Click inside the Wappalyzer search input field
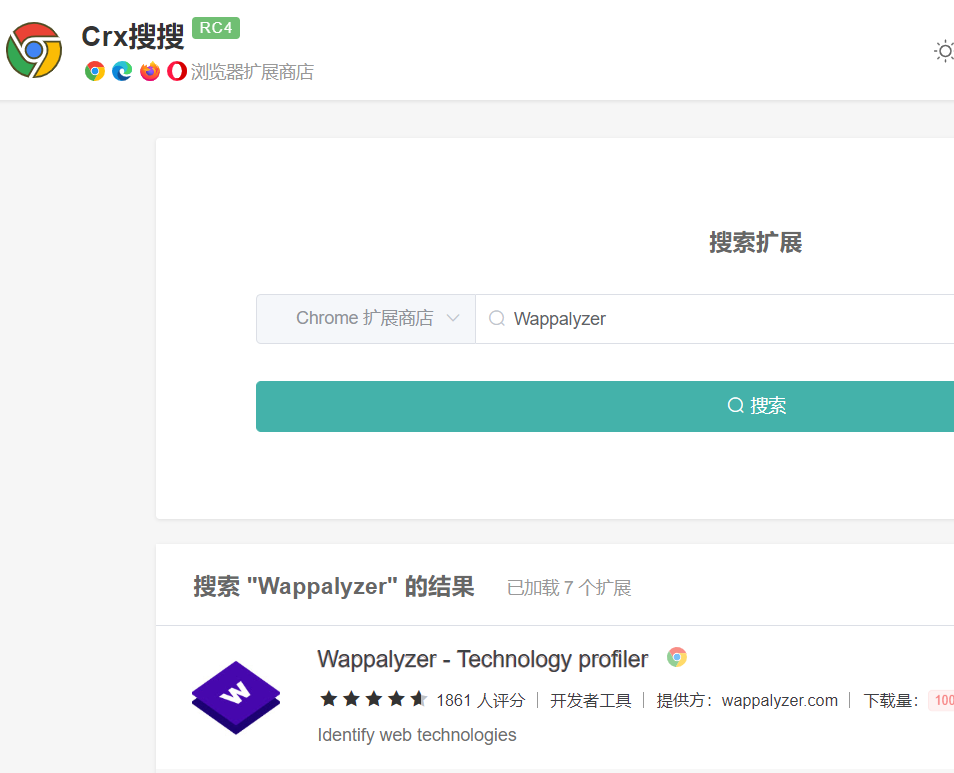 [600, 318]
